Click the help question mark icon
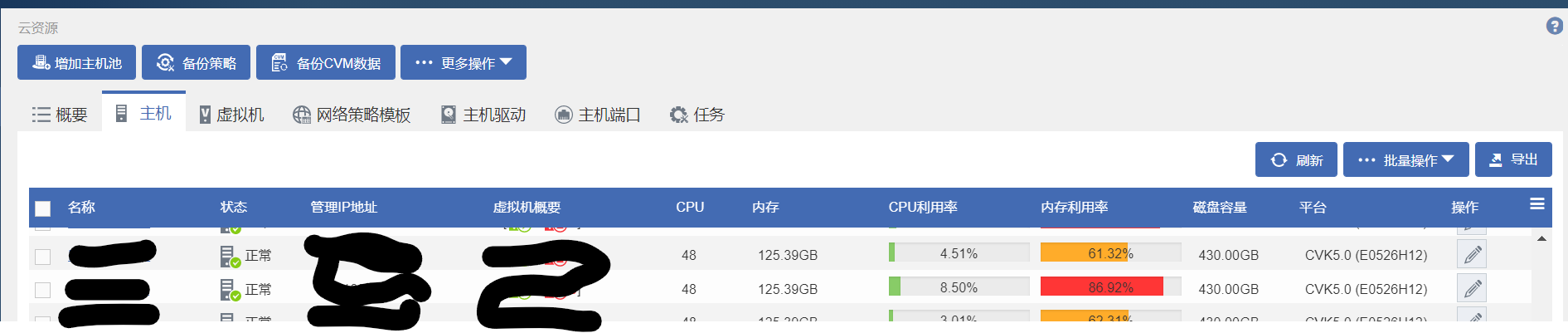Viewport: 1568px width, 333px height. [1554, 27]
